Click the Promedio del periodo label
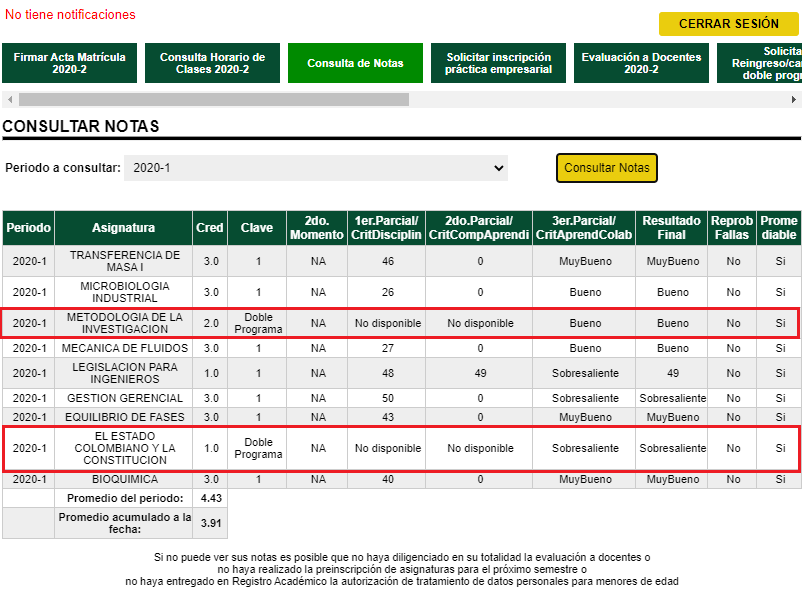 coord(125,498)
